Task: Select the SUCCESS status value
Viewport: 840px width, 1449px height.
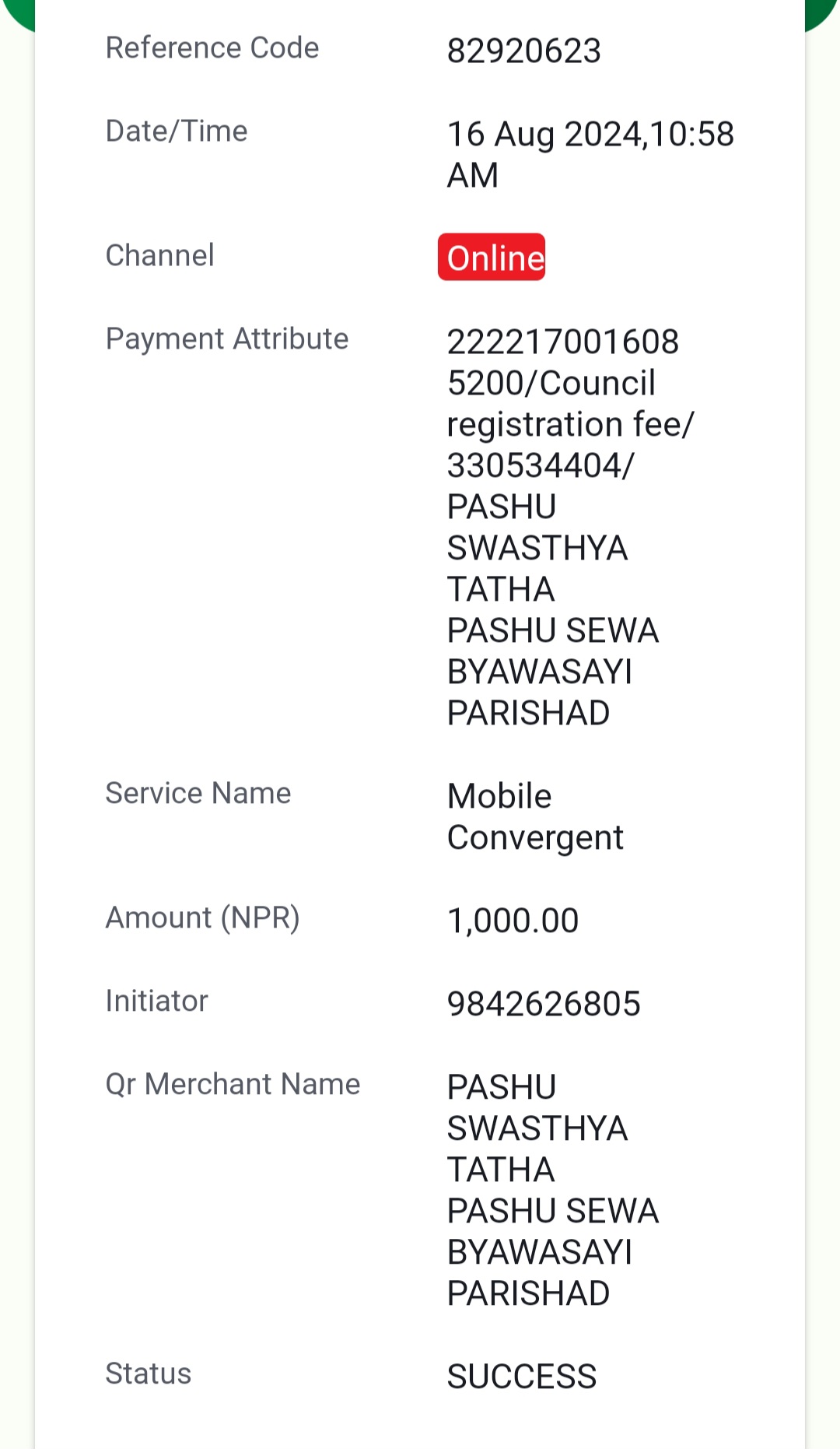Action: tap(522, 1377)
